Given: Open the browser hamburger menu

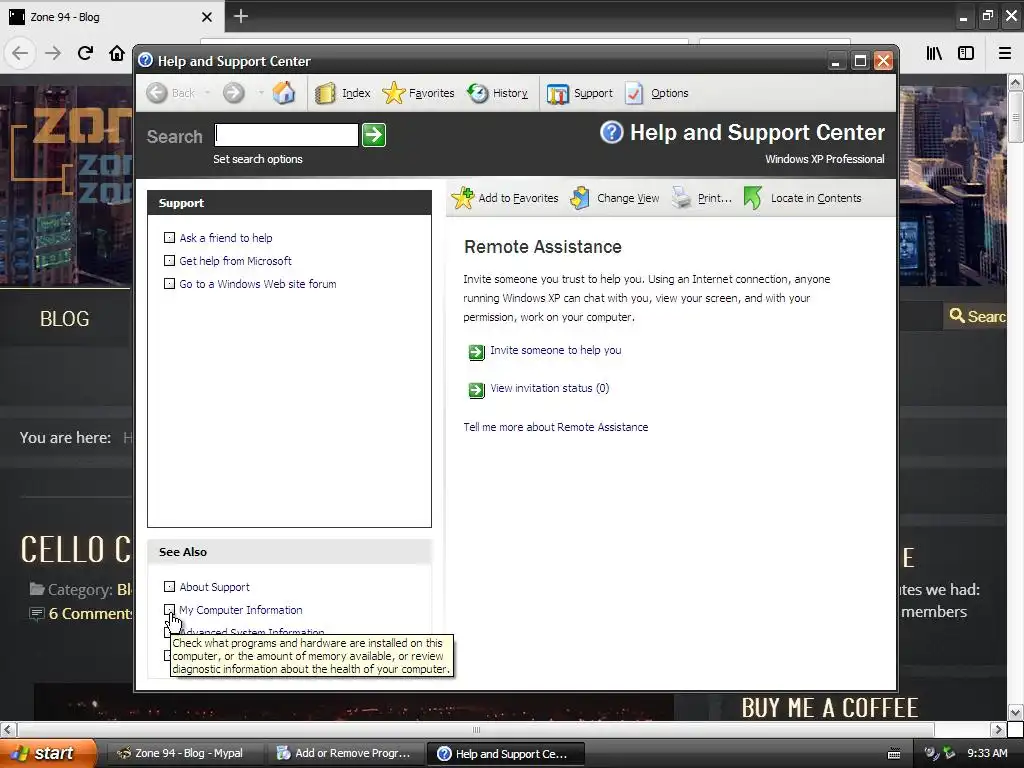Looking at the screenshot, I should point(1005,54).
